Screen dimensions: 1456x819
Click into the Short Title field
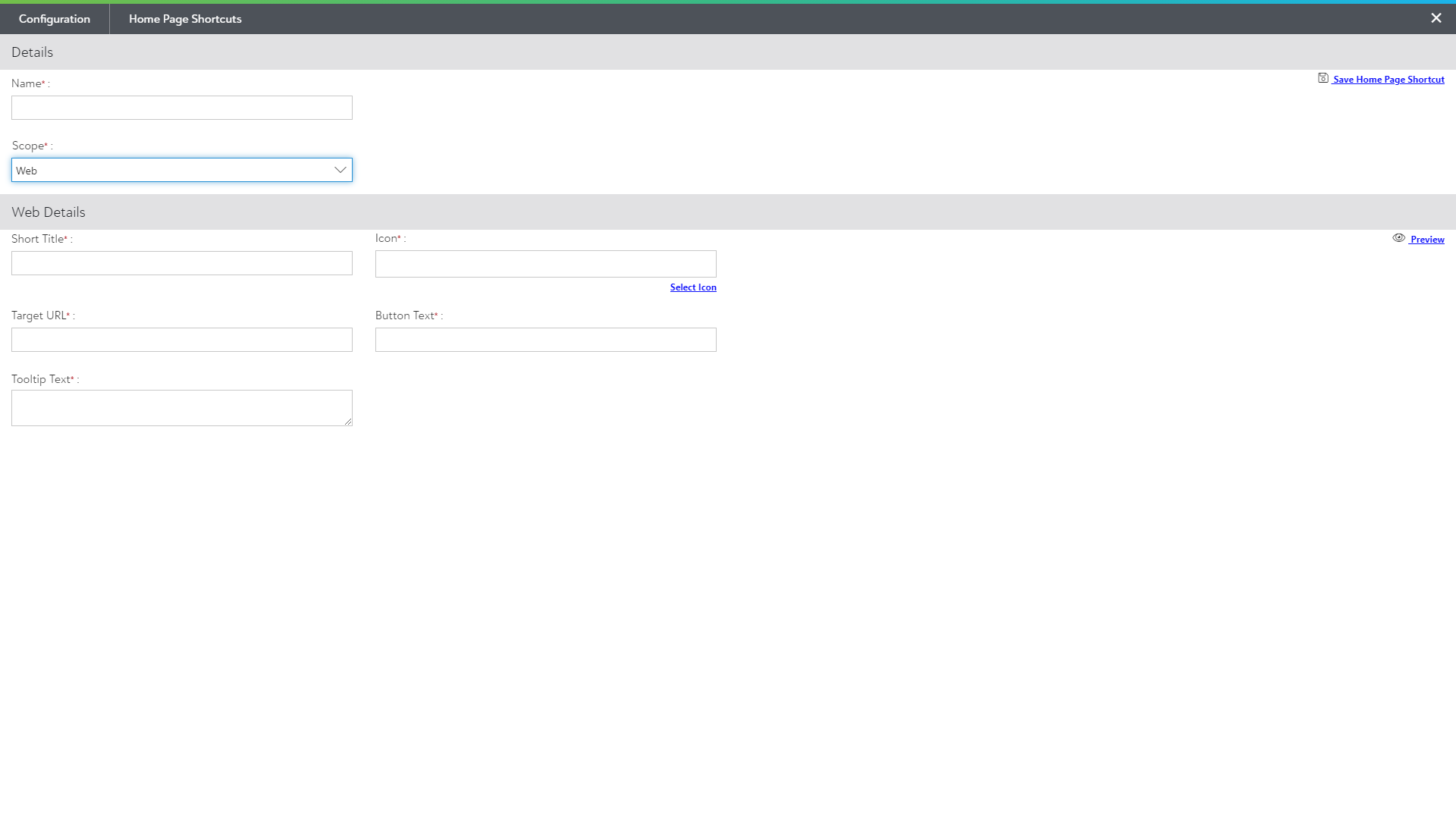(x=182, y=263)
